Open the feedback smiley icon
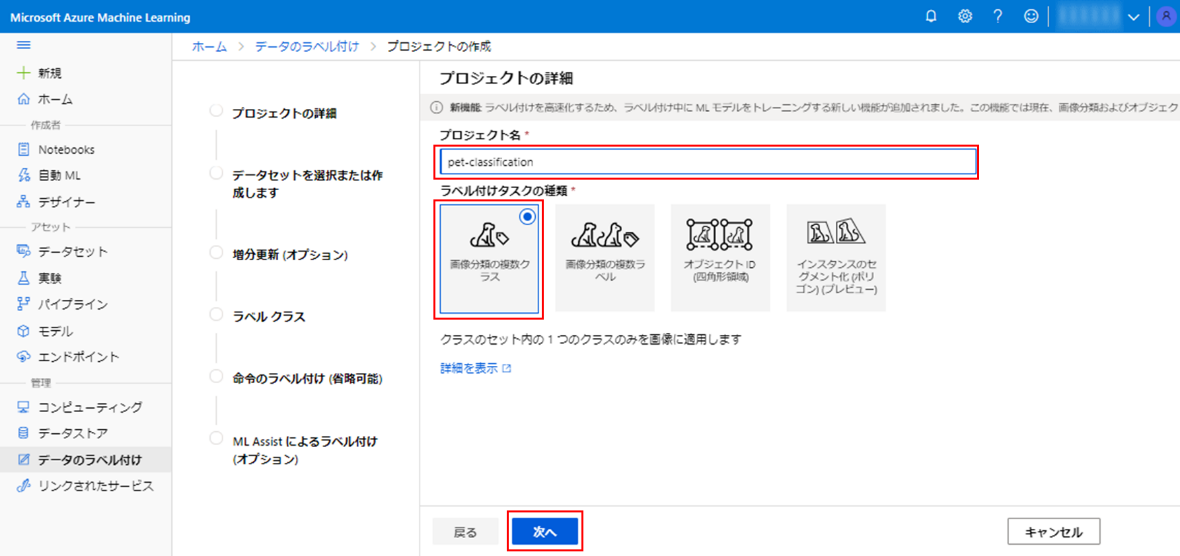The height and width of the screenshot is (556, 1180). click(1031, 17)
